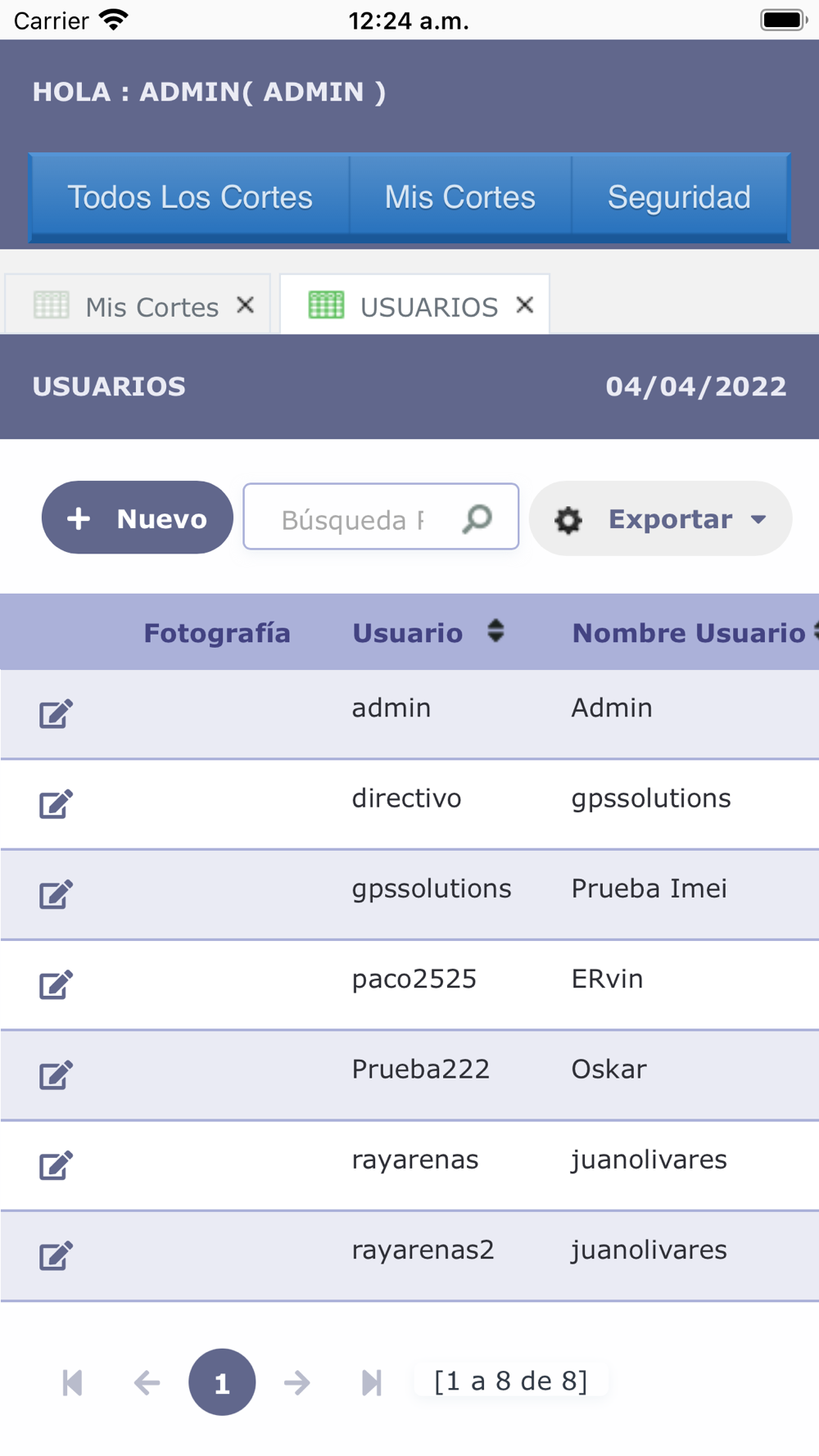
Task: Go to the next page arrow
Action: pos(296,1382)
